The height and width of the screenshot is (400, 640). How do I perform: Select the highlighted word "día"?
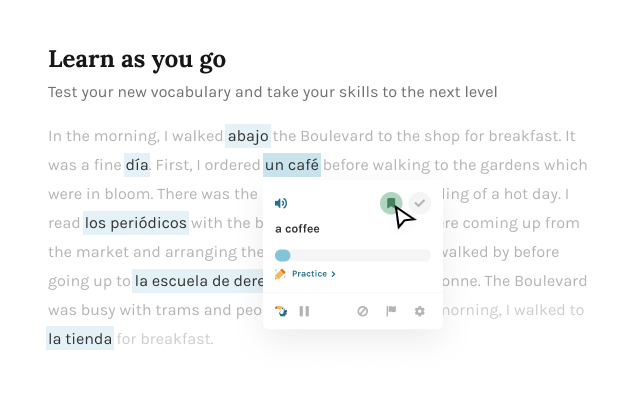coord(137,164)
